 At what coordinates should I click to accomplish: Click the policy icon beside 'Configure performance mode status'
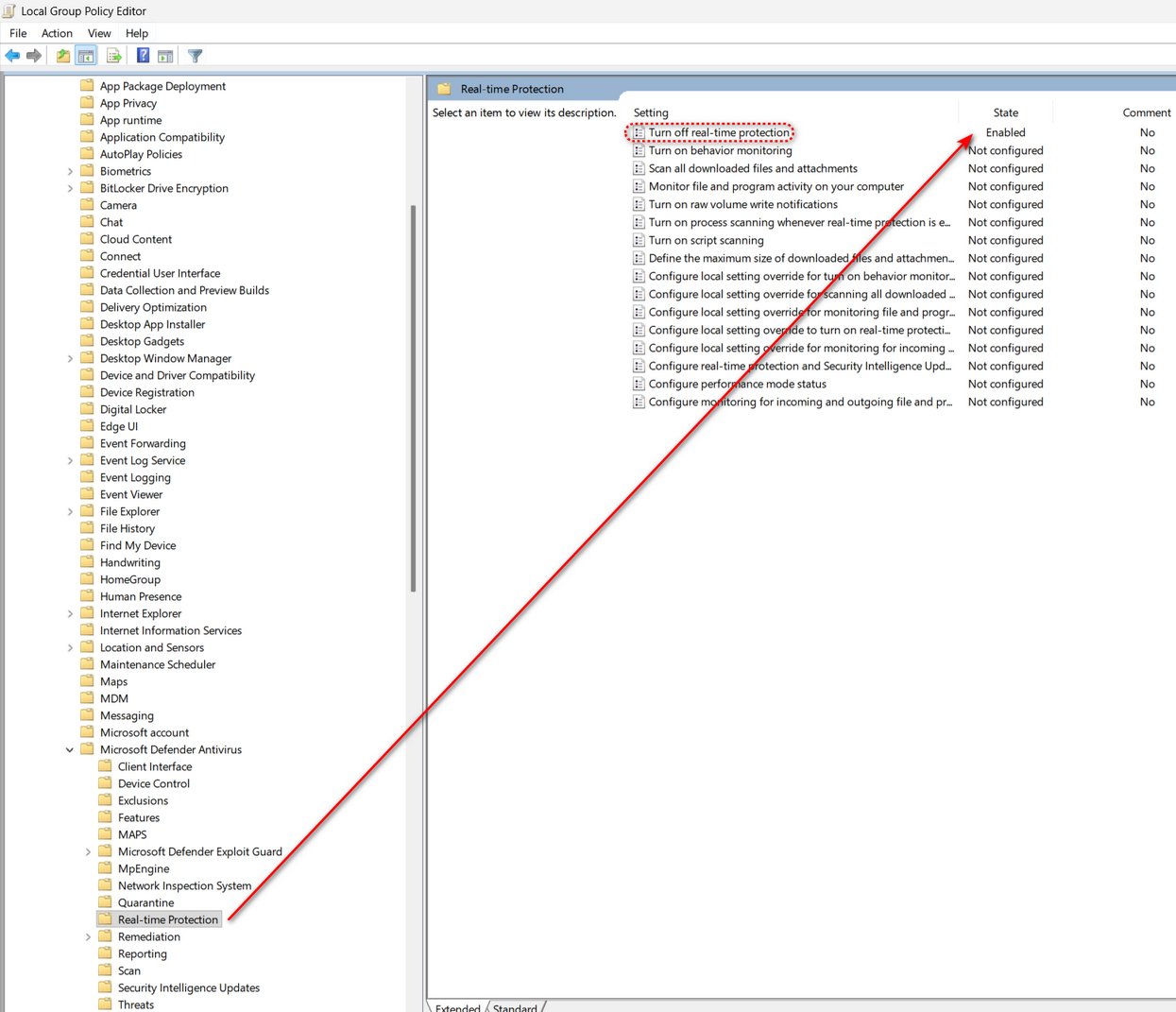click(x=639, y=384)
